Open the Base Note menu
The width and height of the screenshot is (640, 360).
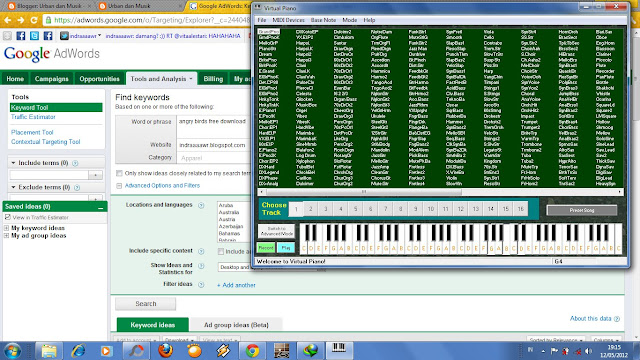tap(323, 20)
